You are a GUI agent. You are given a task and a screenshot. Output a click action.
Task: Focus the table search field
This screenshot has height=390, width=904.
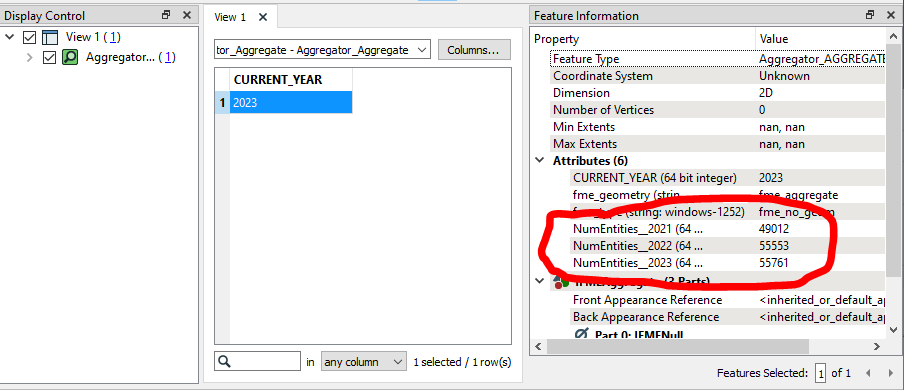[257, 362]
